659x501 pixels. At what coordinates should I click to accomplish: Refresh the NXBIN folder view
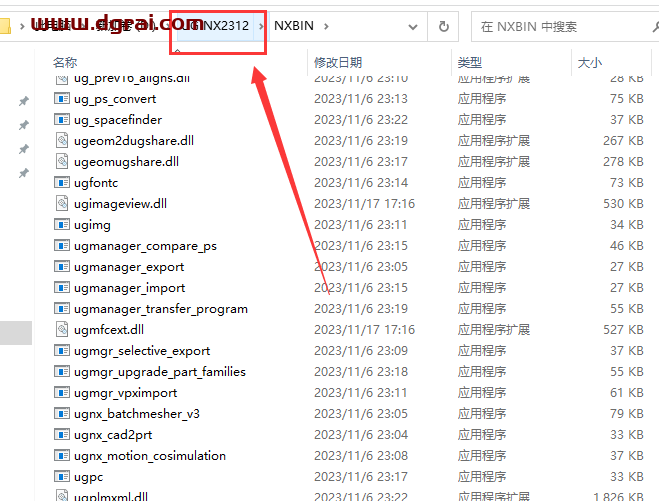[x=443, y=26]
